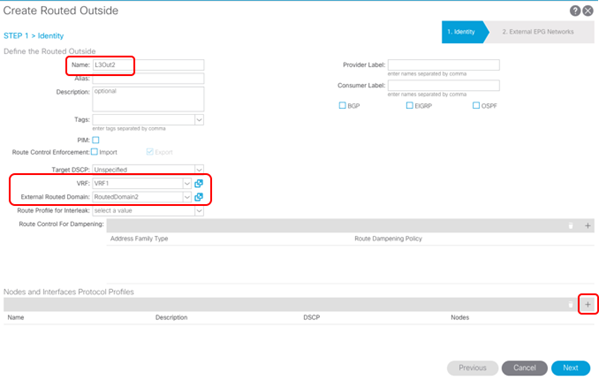This screenshot has height=380, width=599.
Task: Click the Name input field
Action: pyautogui.click(x=148, y=65)
